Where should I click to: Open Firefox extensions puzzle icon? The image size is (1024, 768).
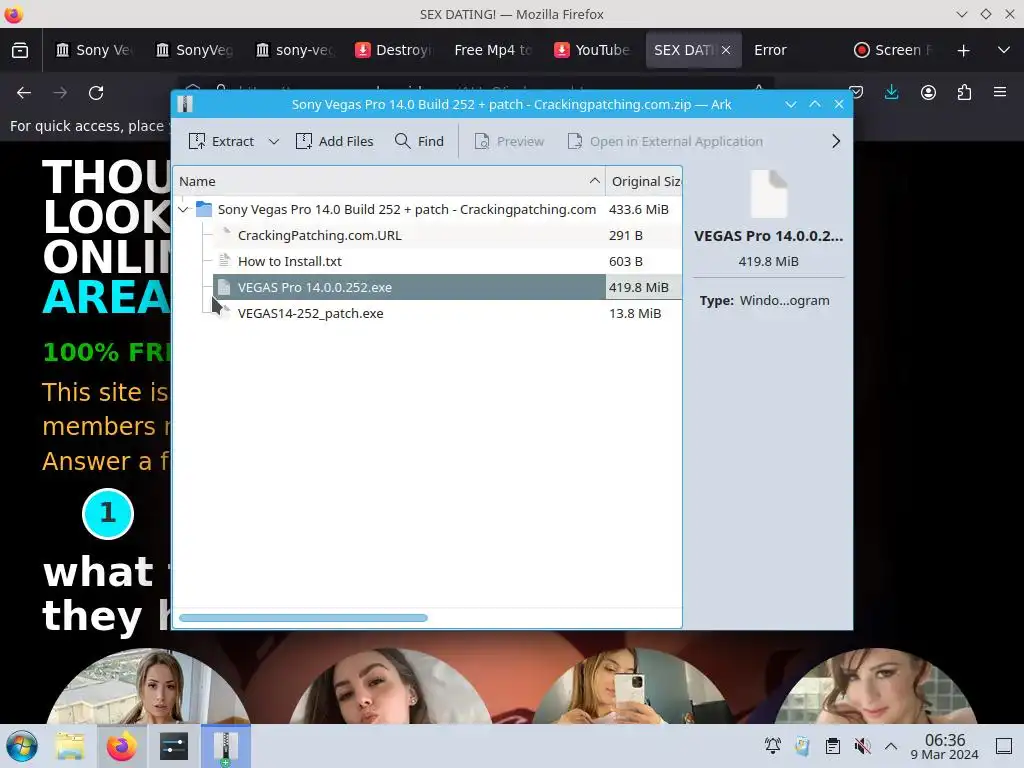tap(964, 92)
